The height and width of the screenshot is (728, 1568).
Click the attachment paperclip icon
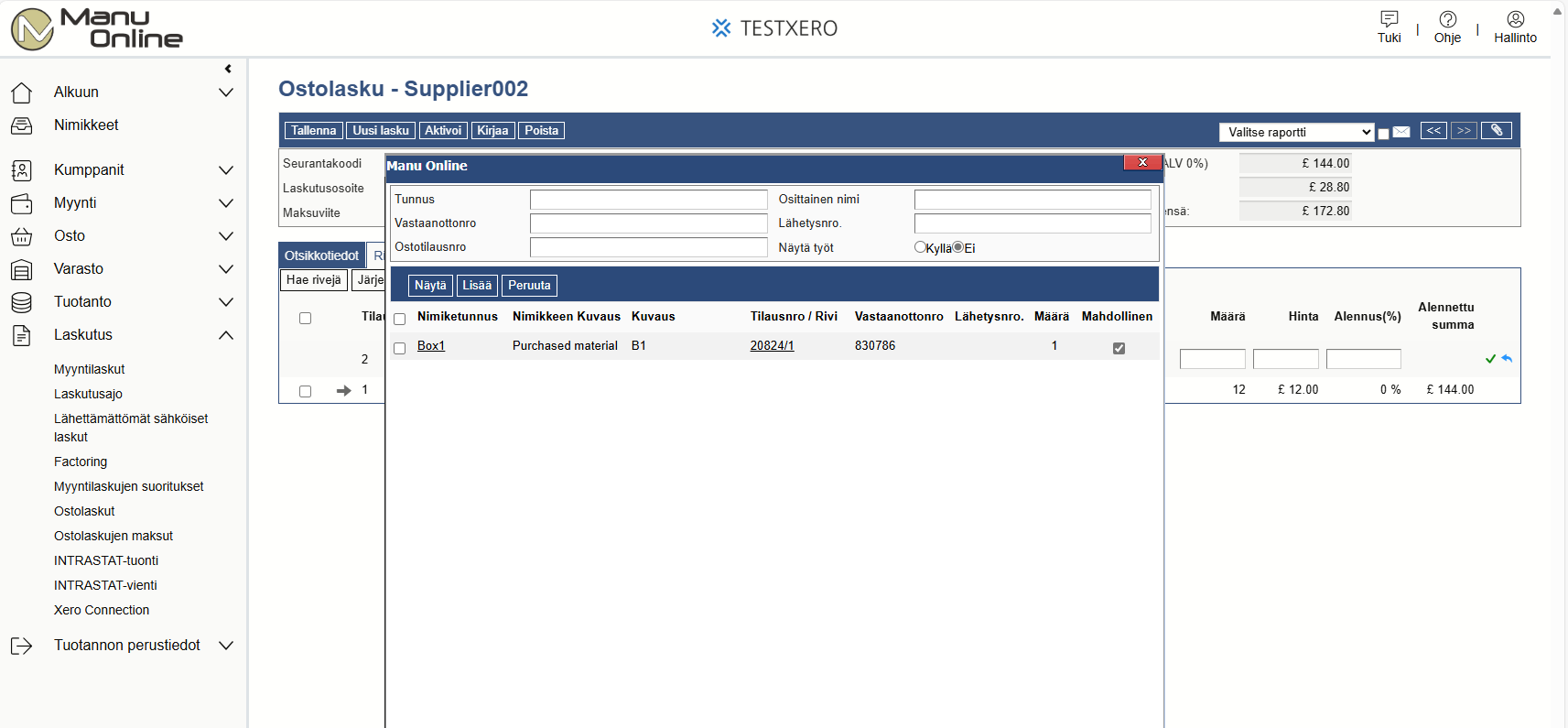[1497, 131]
